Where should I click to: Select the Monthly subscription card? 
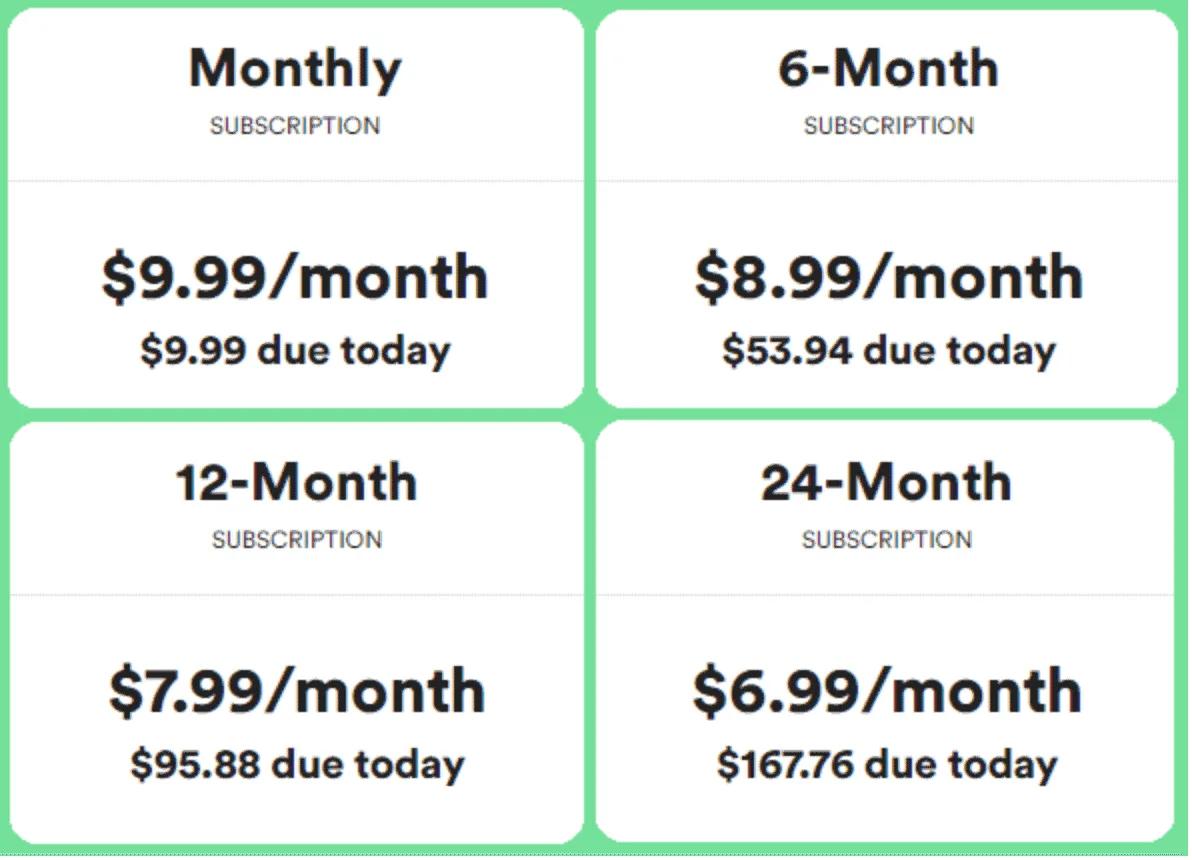(296, 208)
